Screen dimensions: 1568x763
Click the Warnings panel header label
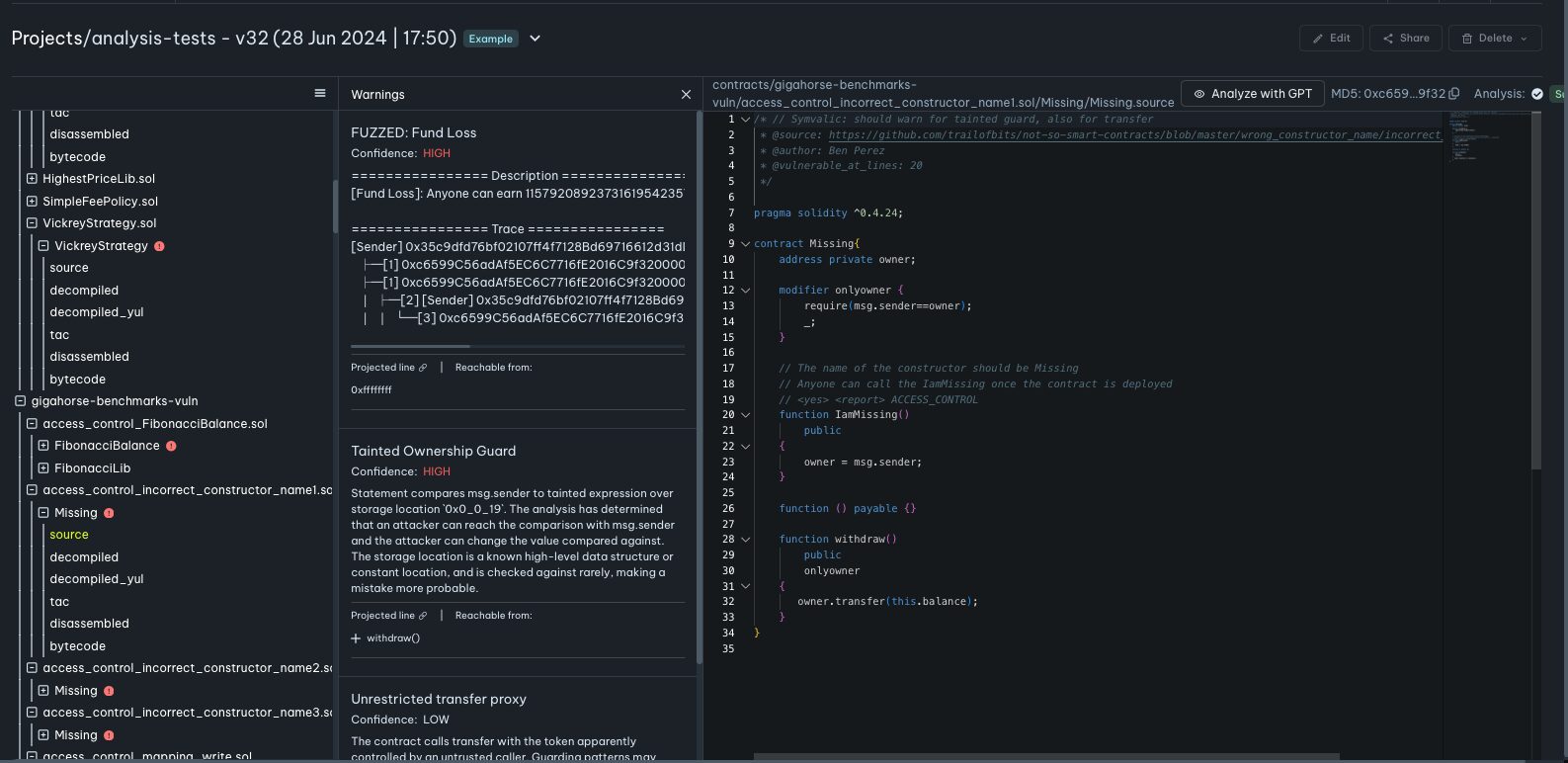coord(377,95)
